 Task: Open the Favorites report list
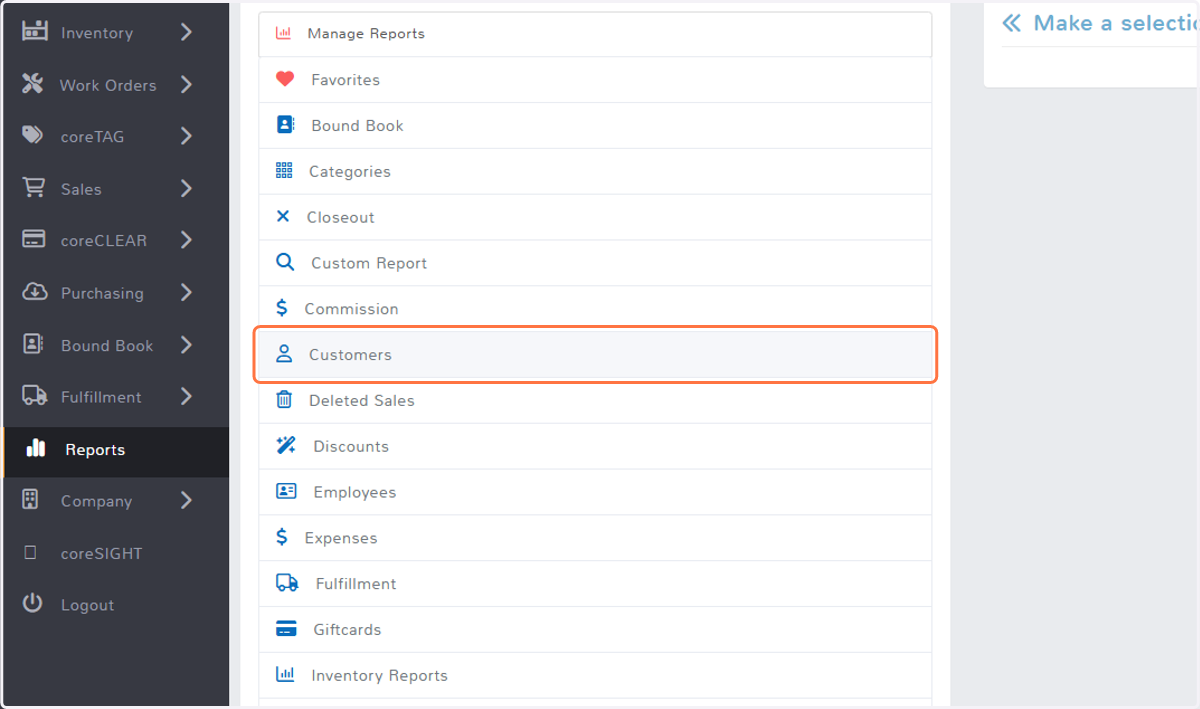[x=595, y=79]
